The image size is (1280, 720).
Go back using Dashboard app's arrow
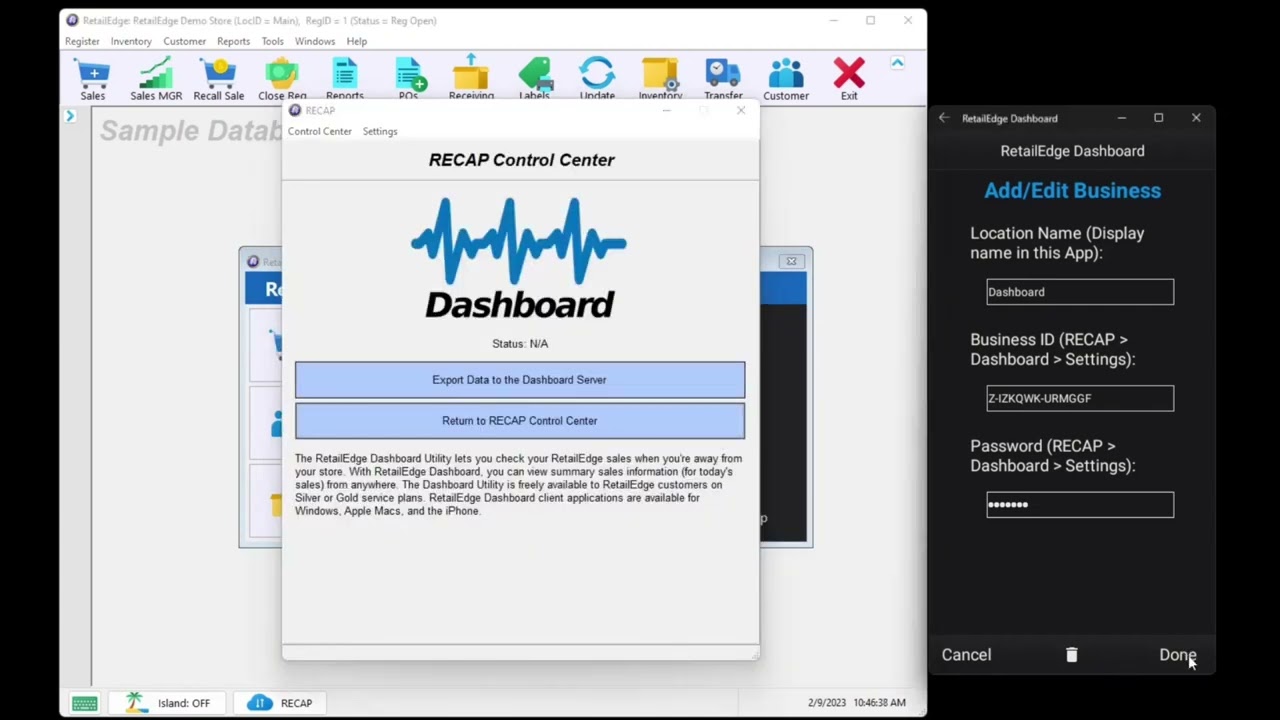tap(944, 118)
